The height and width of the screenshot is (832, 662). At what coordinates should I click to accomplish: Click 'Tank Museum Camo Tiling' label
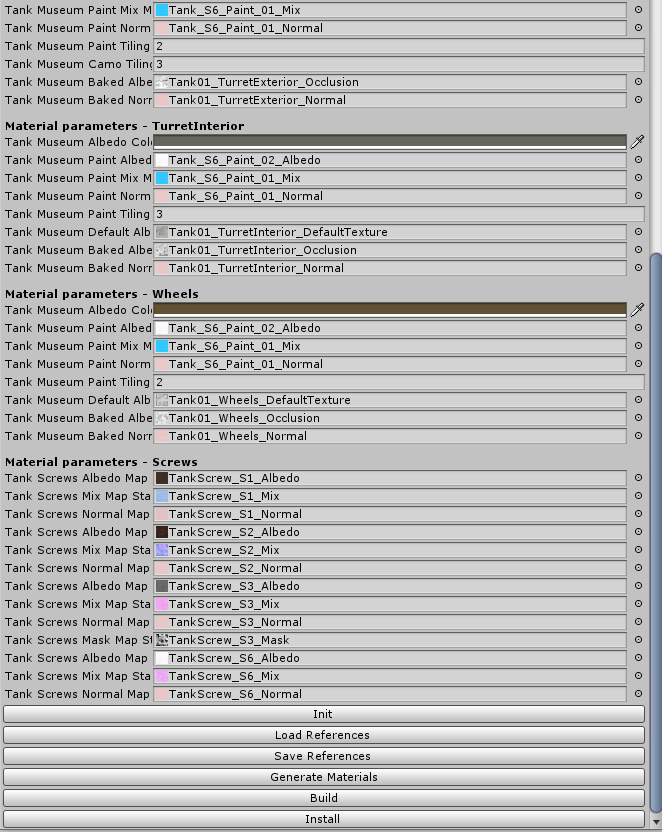tap(79, 64)
